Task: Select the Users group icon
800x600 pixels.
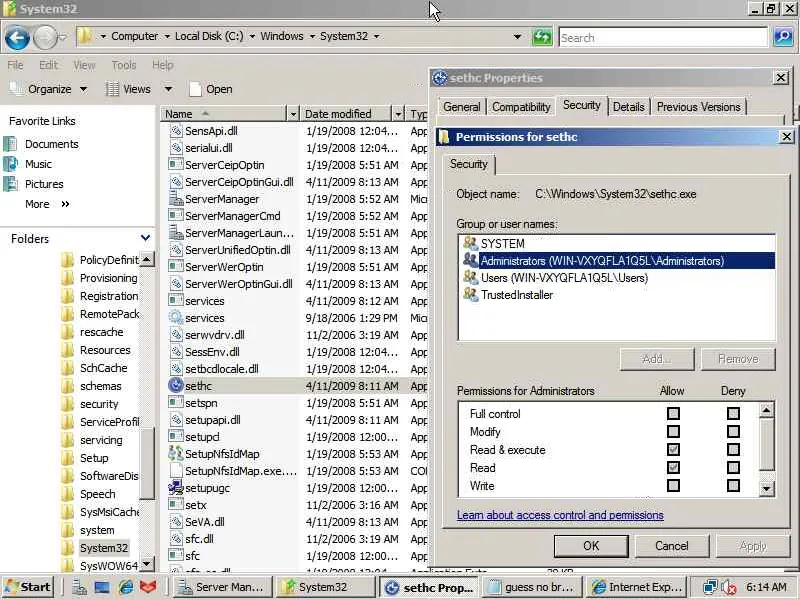Action: click(470, 278)
